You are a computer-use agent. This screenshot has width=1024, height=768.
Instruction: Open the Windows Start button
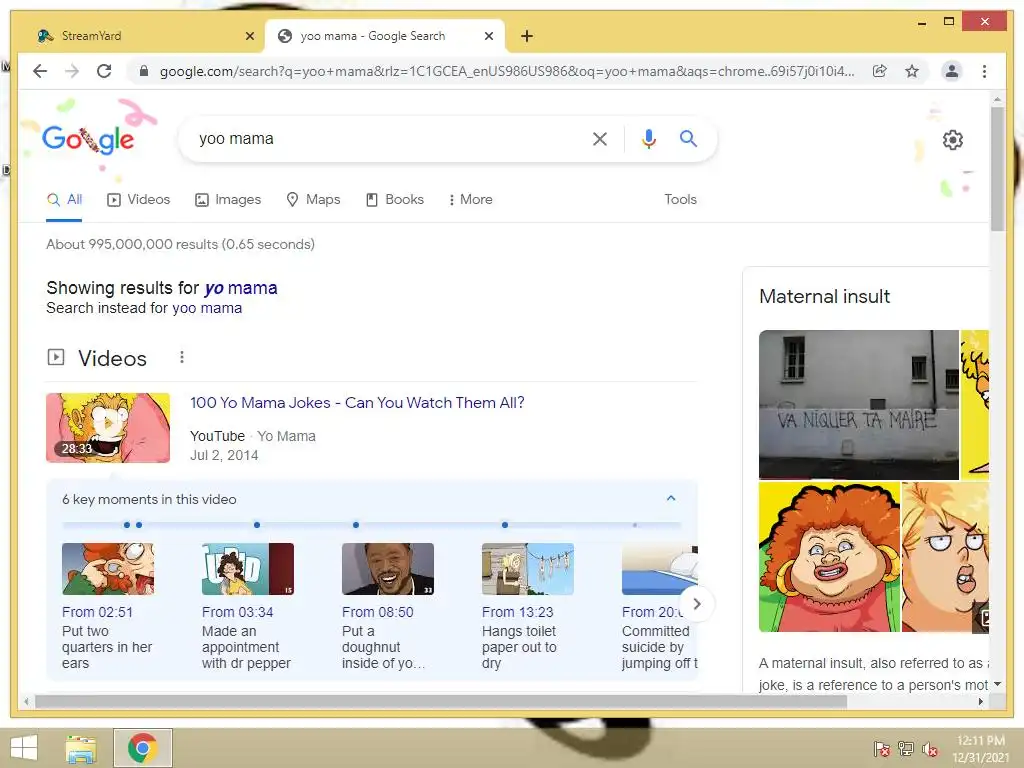24,748
